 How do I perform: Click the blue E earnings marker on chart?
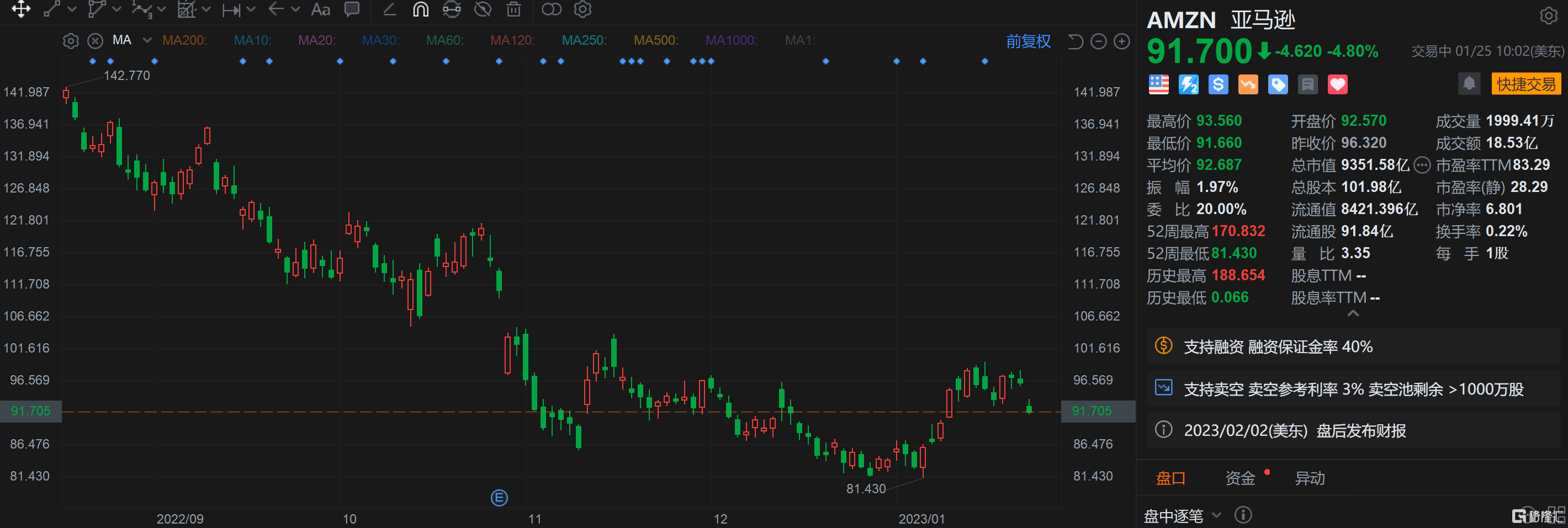click(499, 498)
